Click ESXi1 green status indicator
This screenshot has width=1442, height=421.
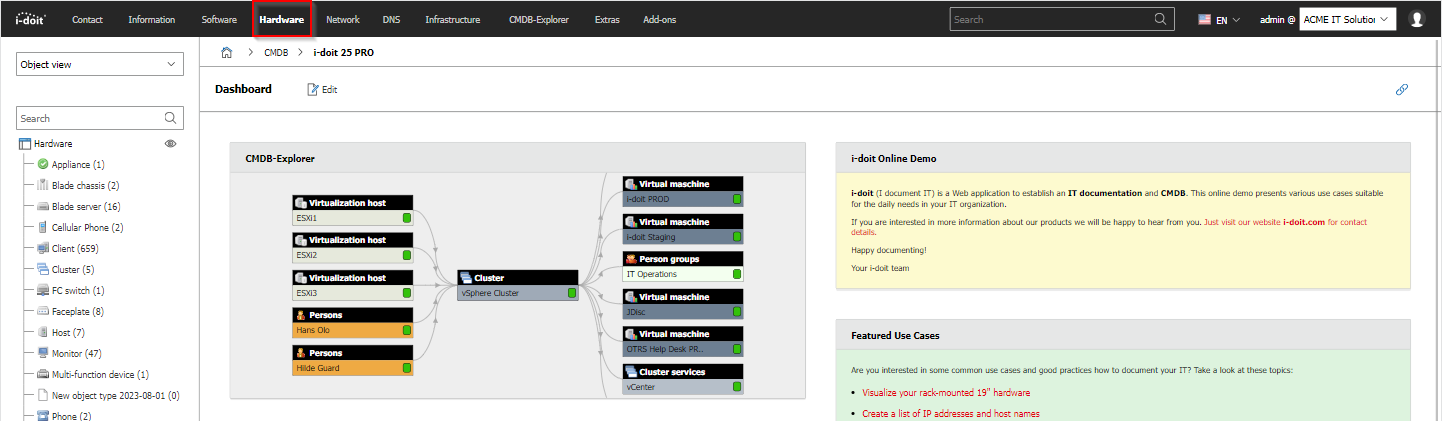pos(407,218)
